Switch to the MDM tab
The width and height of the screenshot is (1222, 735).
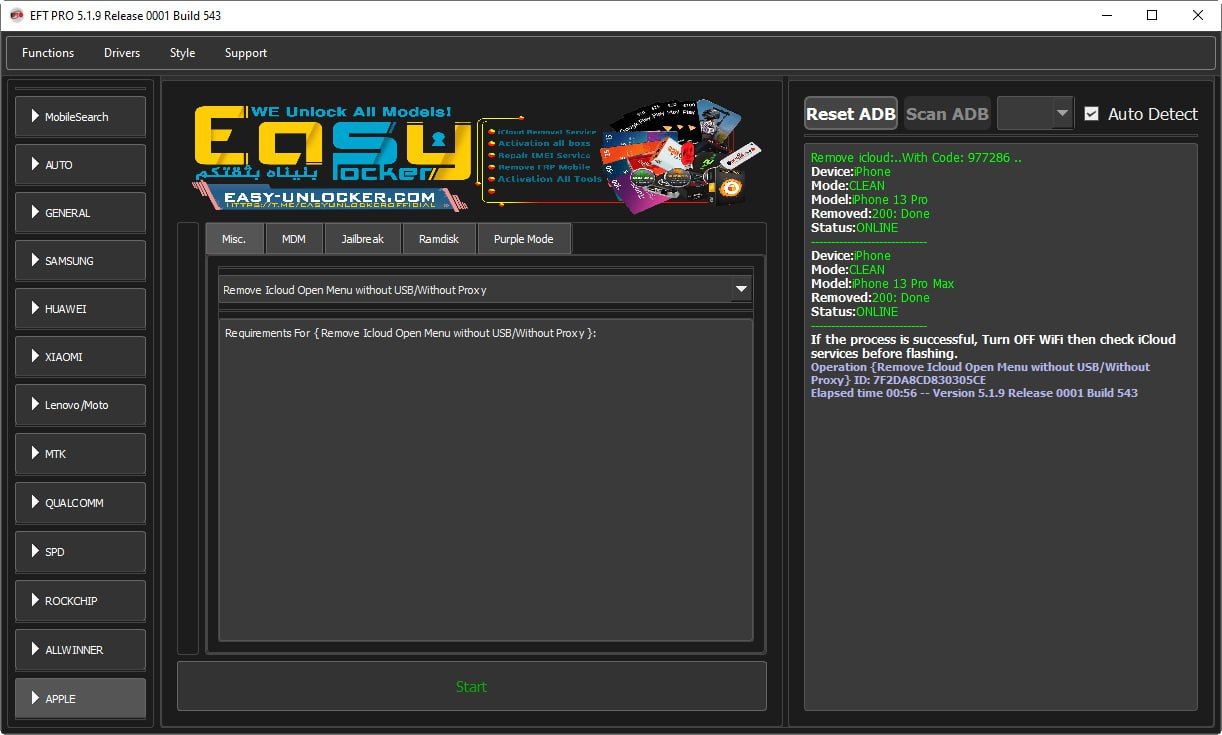294,239
